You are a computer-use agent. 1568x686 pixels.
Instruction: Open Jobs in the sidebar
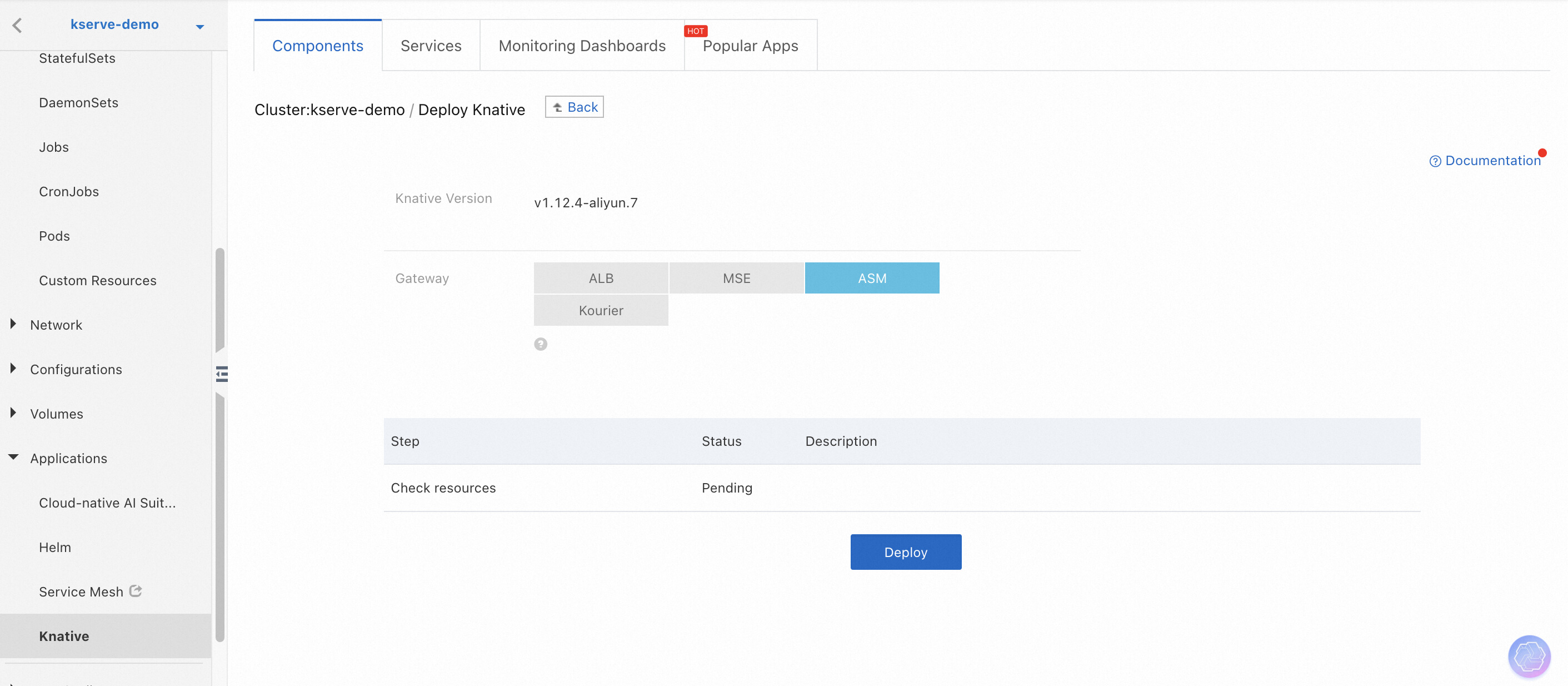point(53,147)
